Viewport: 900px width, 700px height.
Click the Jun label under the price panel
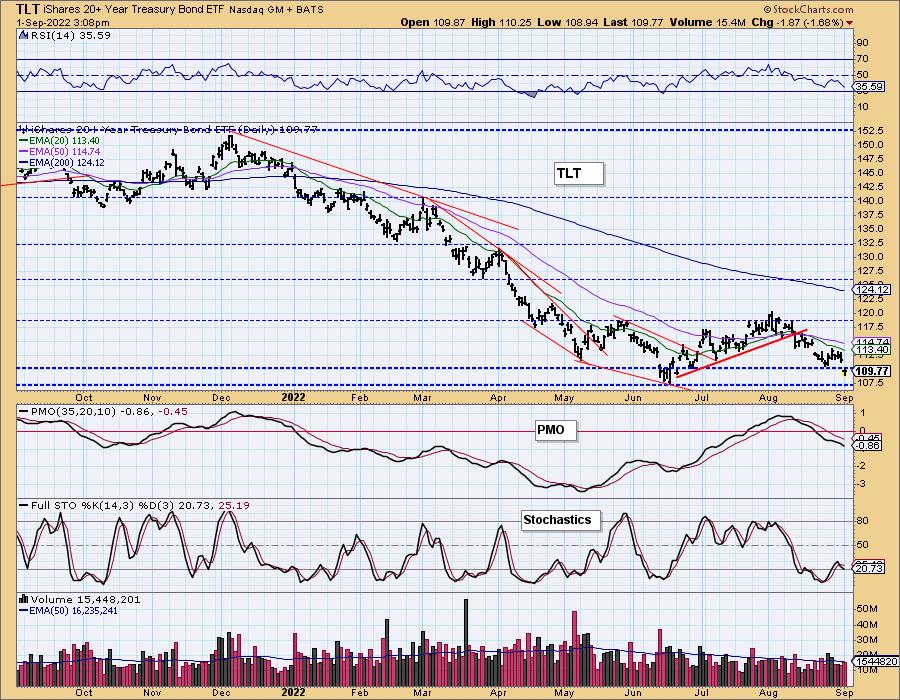coord(633,397)
